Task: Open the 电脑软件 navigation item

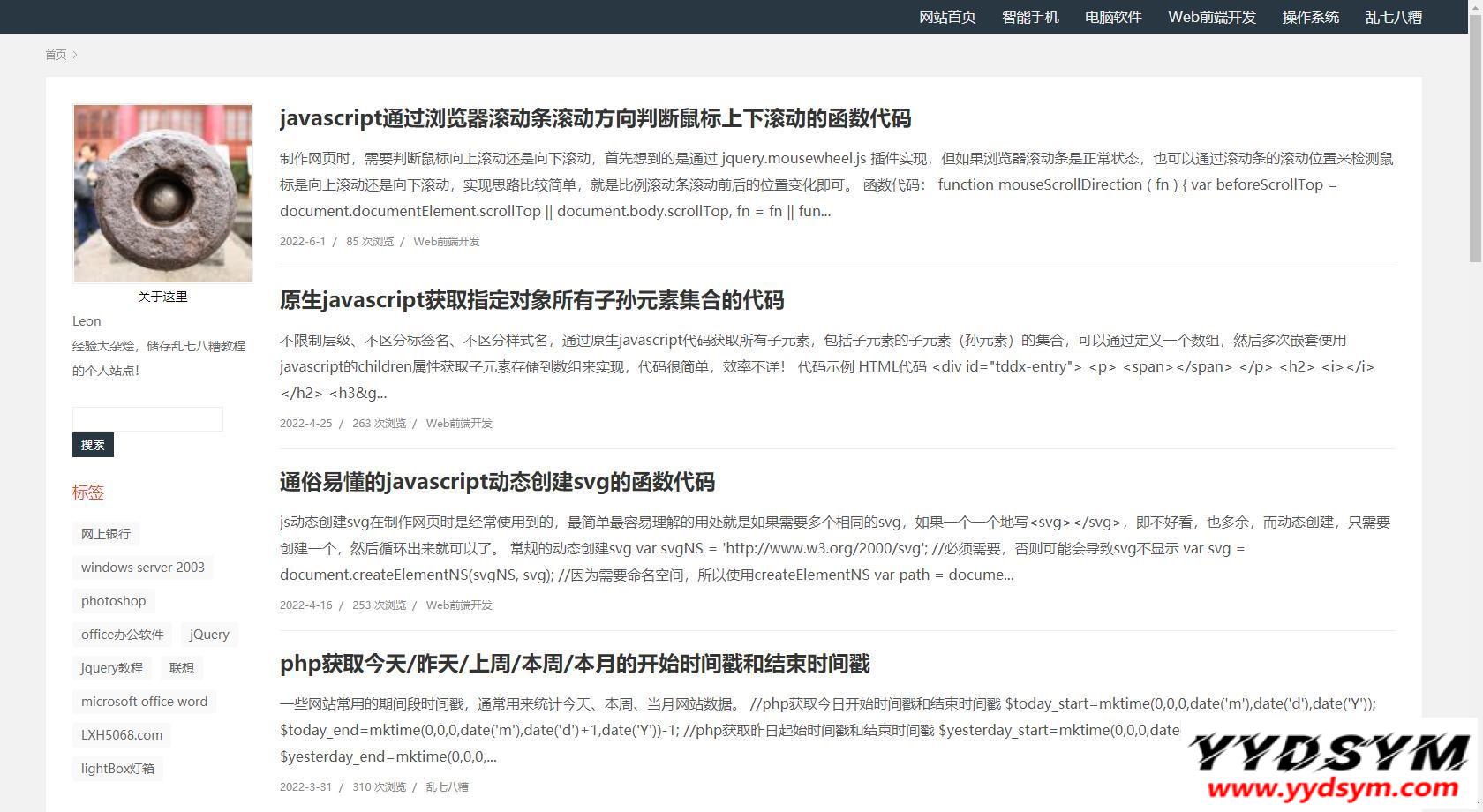Action: [1113, 17]
